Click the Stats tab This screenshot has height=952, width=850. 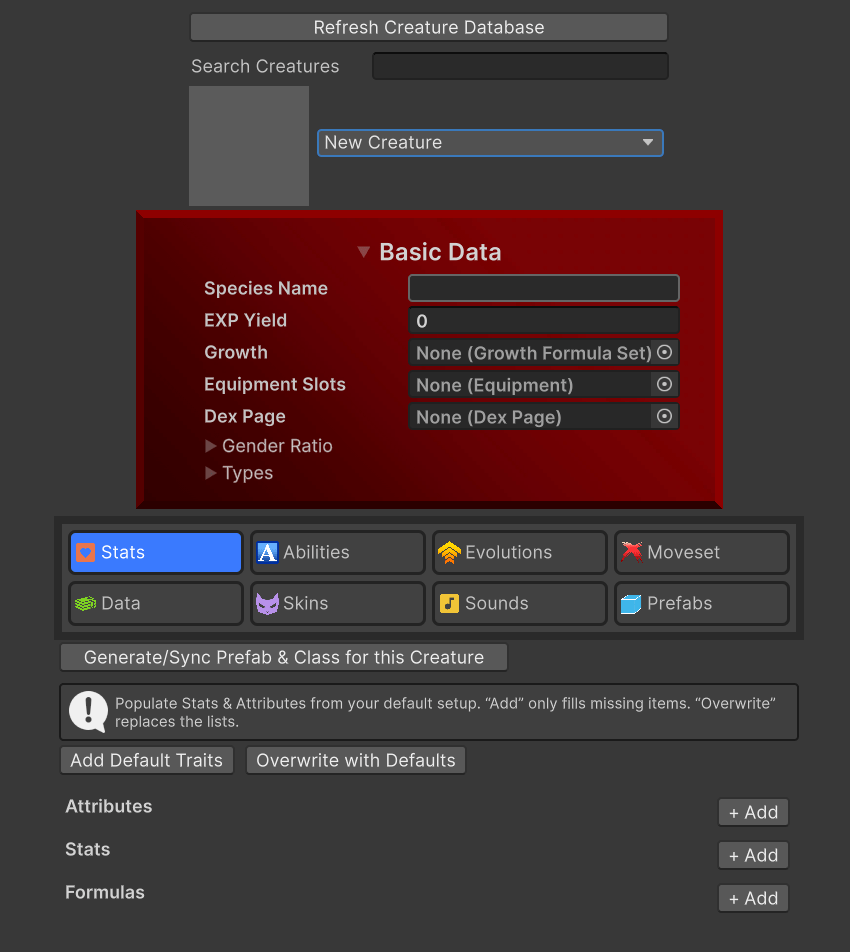(x=156, y=552)
